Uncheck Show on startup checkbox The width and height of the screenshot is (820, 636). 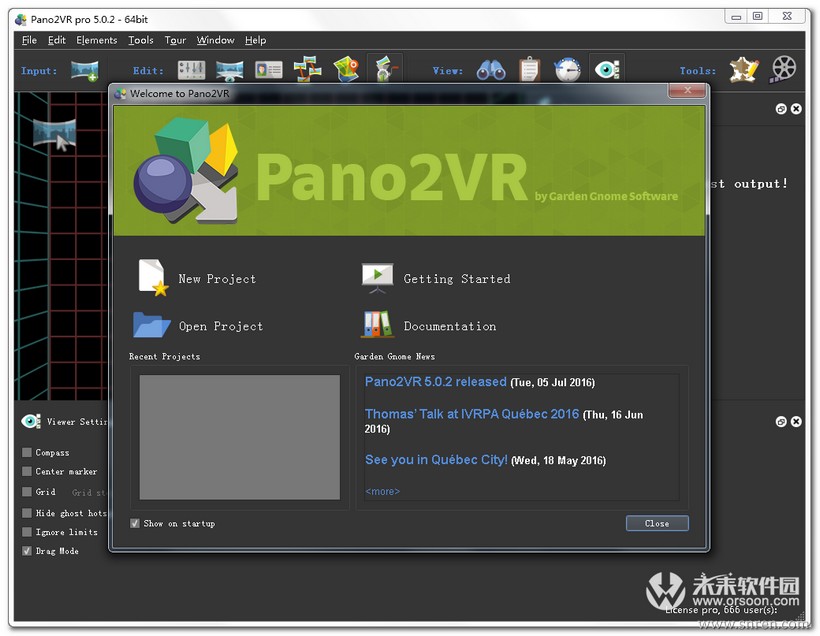[x=135, y=523]
